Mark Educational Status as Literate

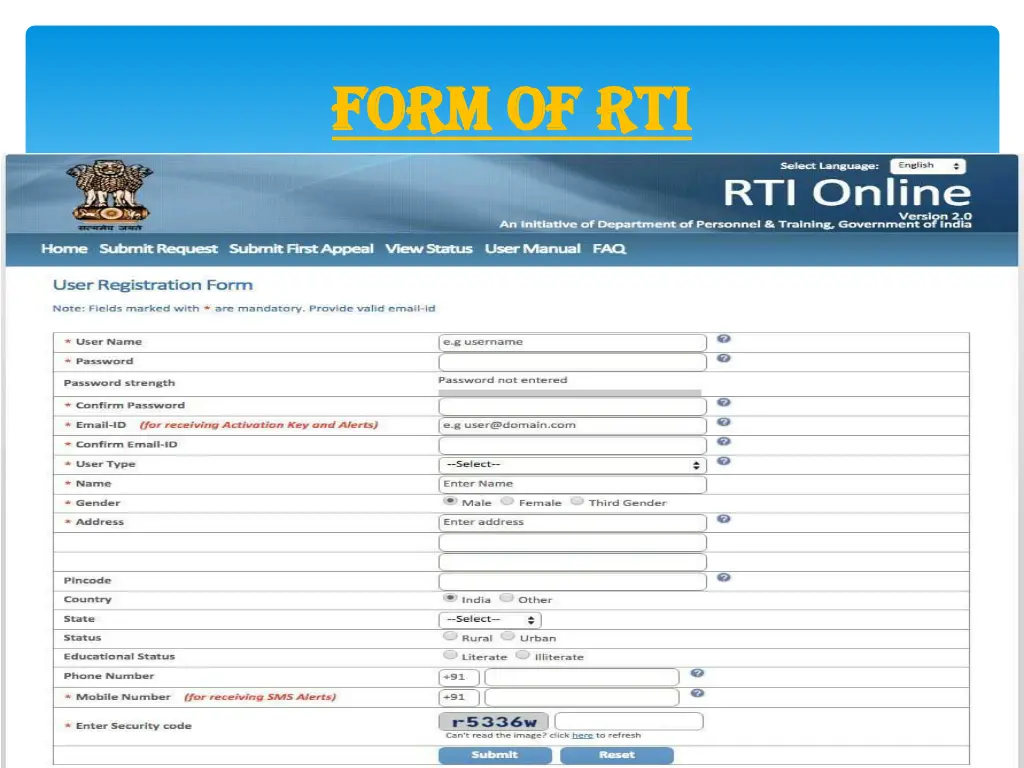[x=450, y=656]
